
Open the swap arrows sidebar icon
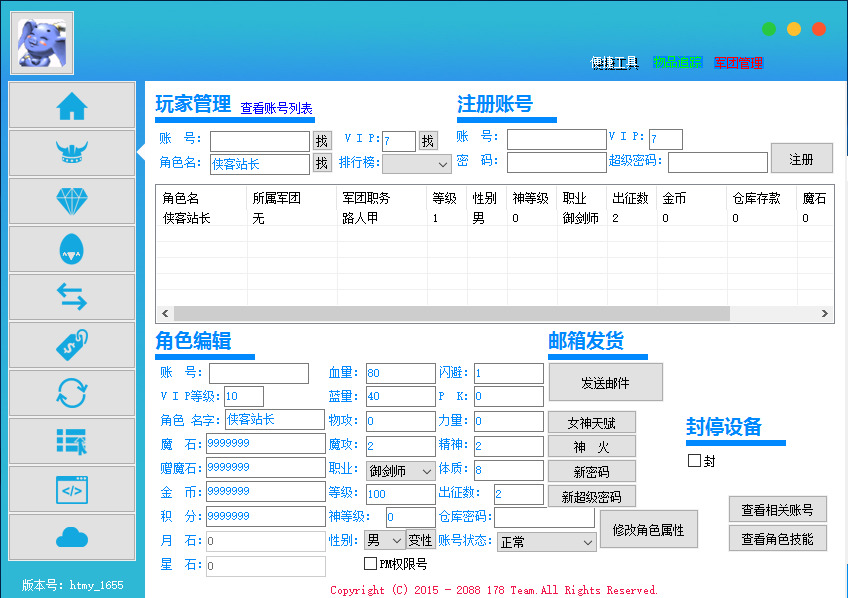72,297
